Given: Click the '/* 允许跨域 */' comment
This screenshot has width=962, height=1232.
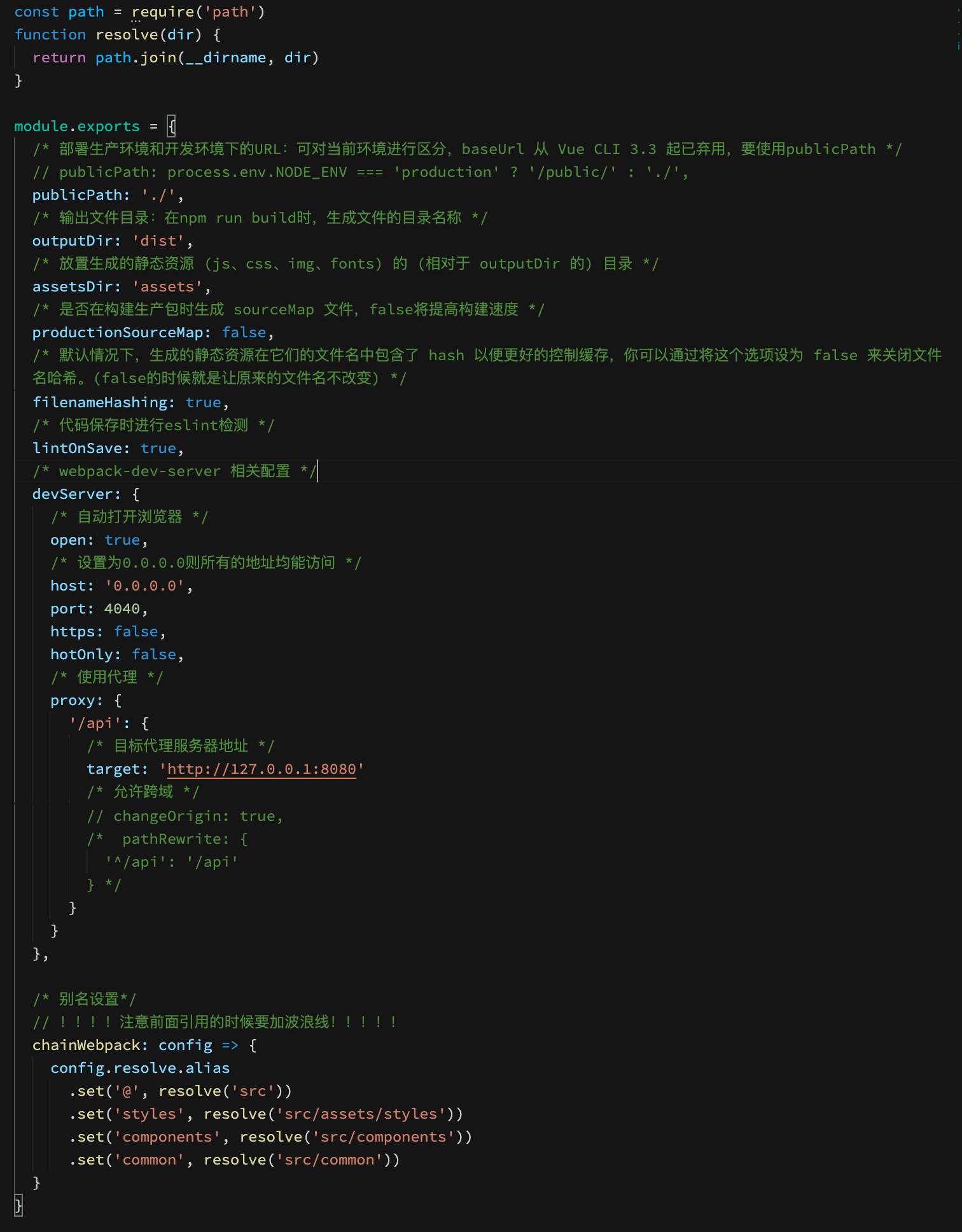Looking at the screenshot, I should [x=143, y=792].
